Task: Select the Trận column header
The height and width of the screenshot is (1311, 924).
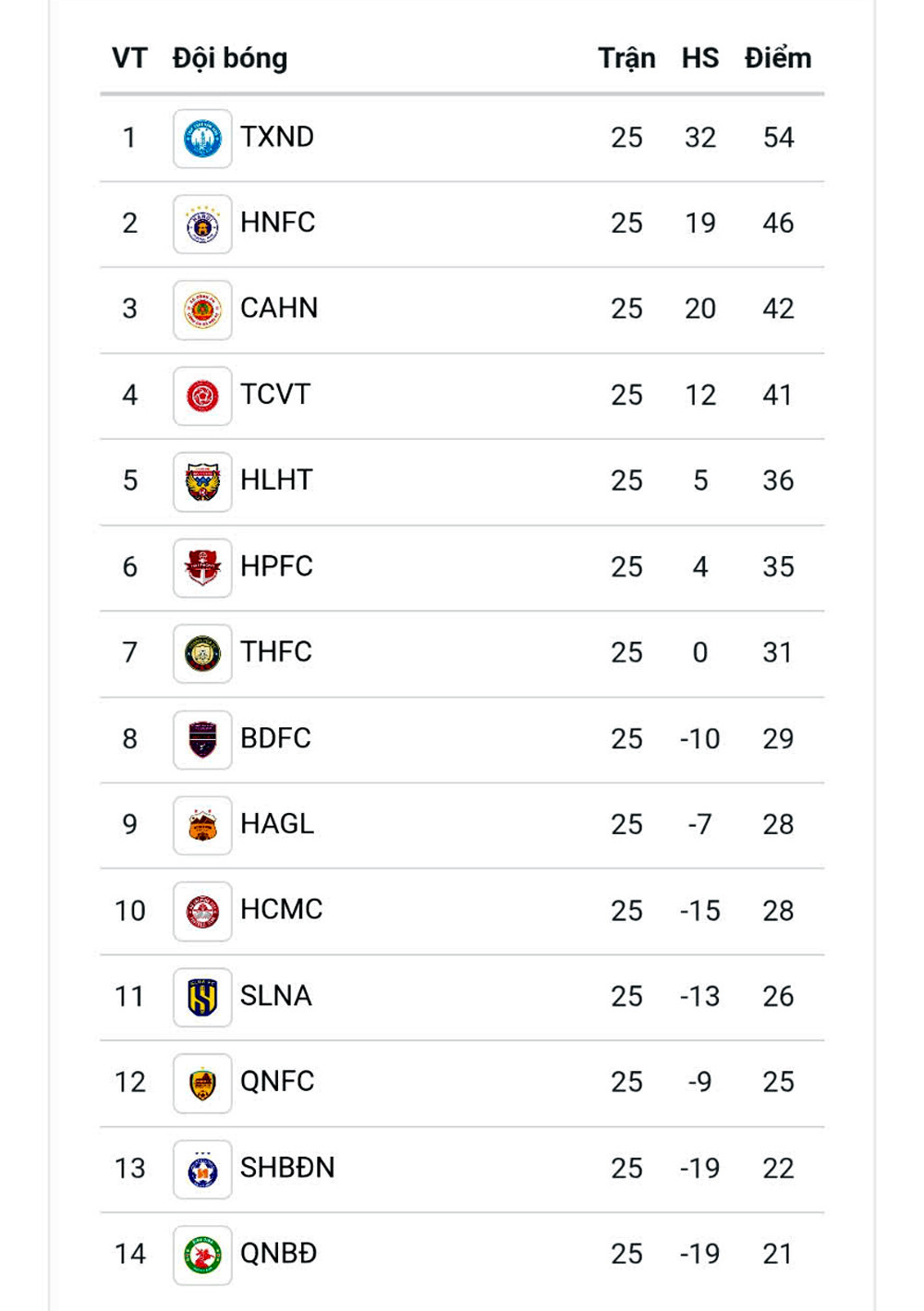Action: click(626, 58)
